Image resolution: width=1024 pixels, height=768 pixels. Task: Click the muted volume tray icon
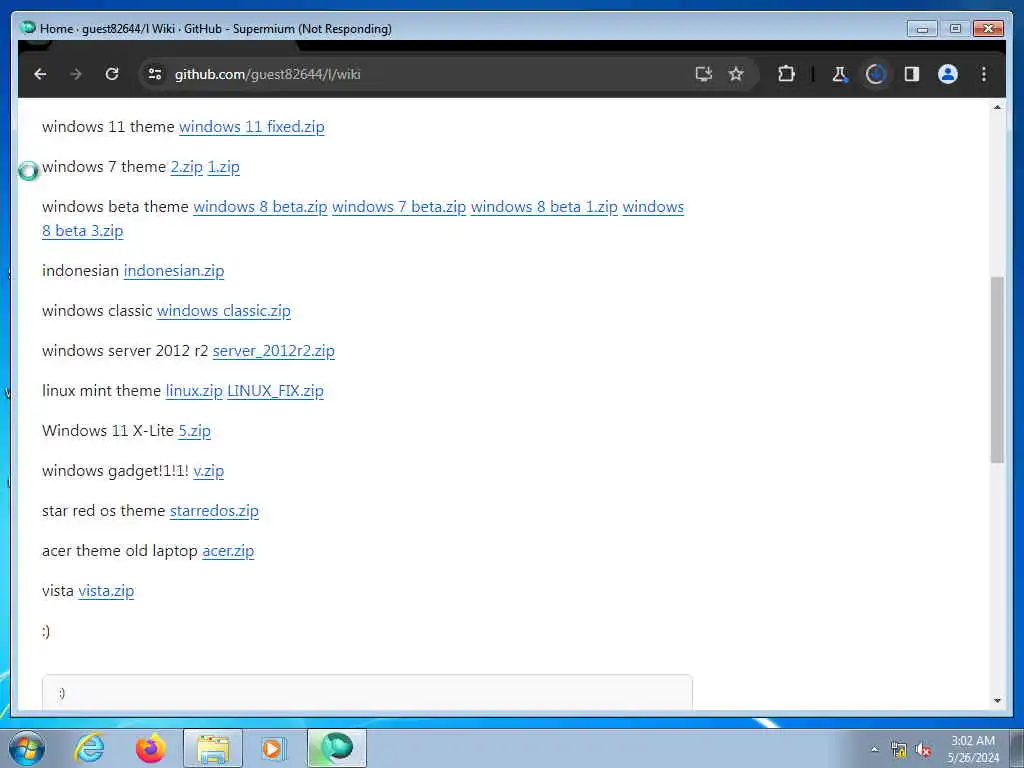[923, 750]
